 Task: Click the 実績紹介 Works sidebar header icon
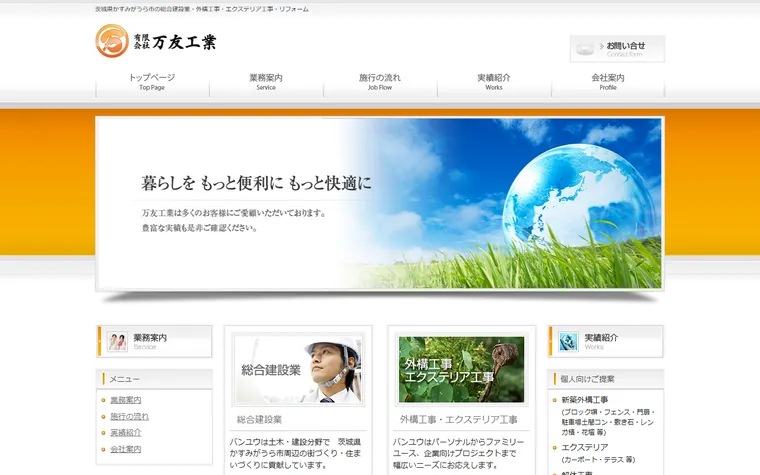pos(568,342)
